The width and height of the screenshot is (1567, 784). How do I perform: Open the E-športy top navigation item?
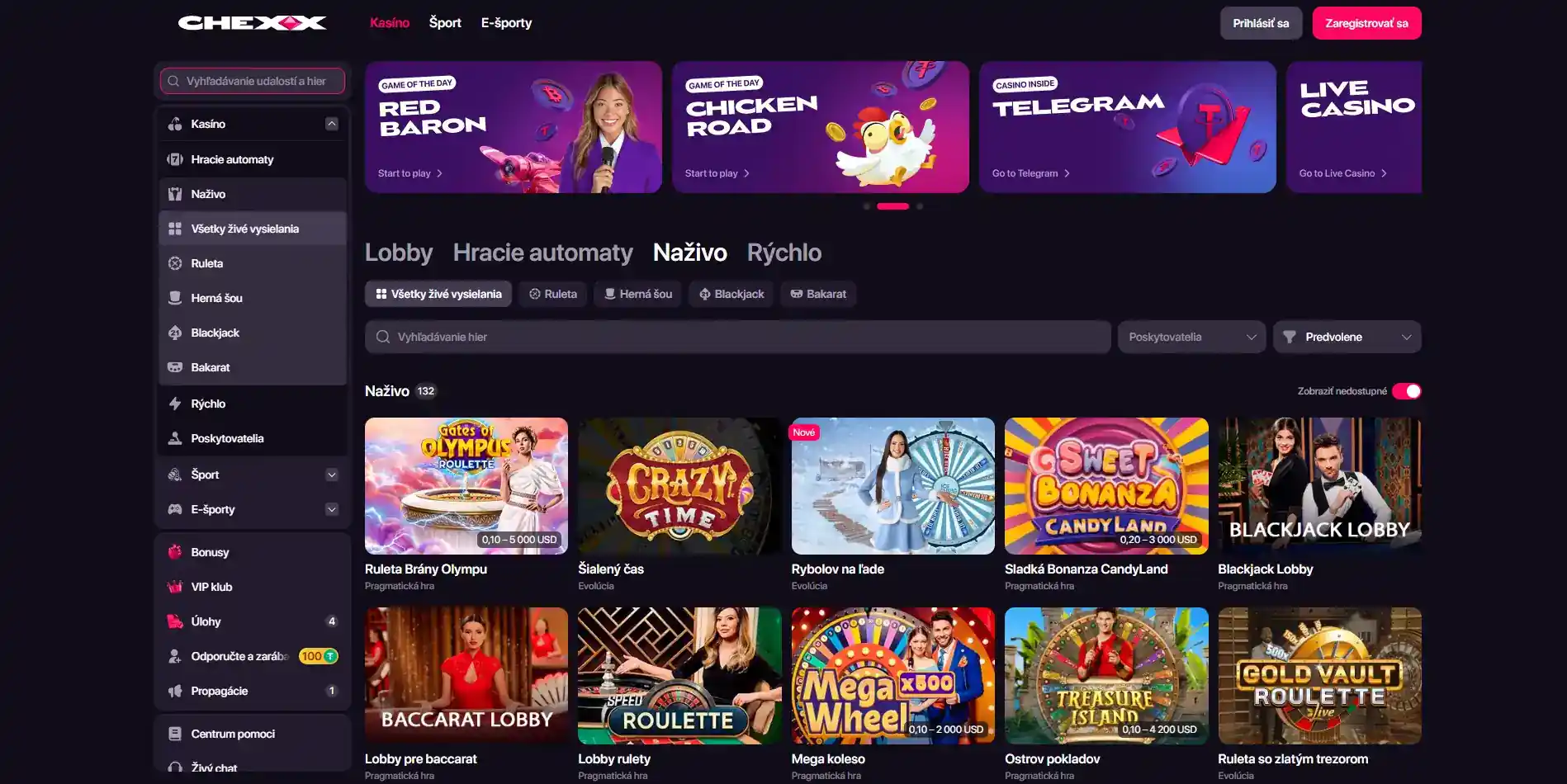pos(506,22)
